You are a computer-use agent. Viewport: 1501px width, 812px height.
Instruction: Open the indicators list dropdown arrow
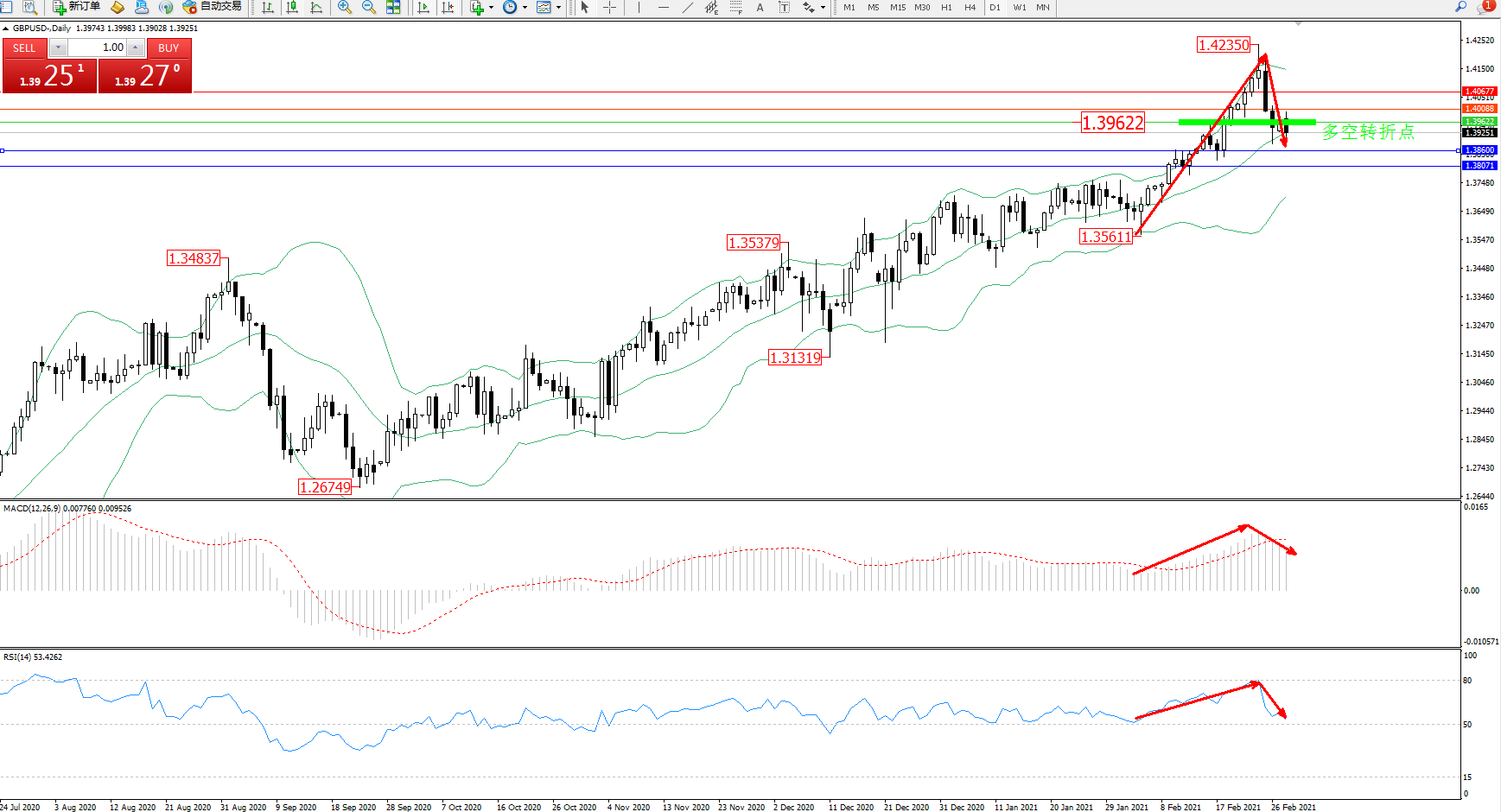pyautogui.click(x=491, y=7)
